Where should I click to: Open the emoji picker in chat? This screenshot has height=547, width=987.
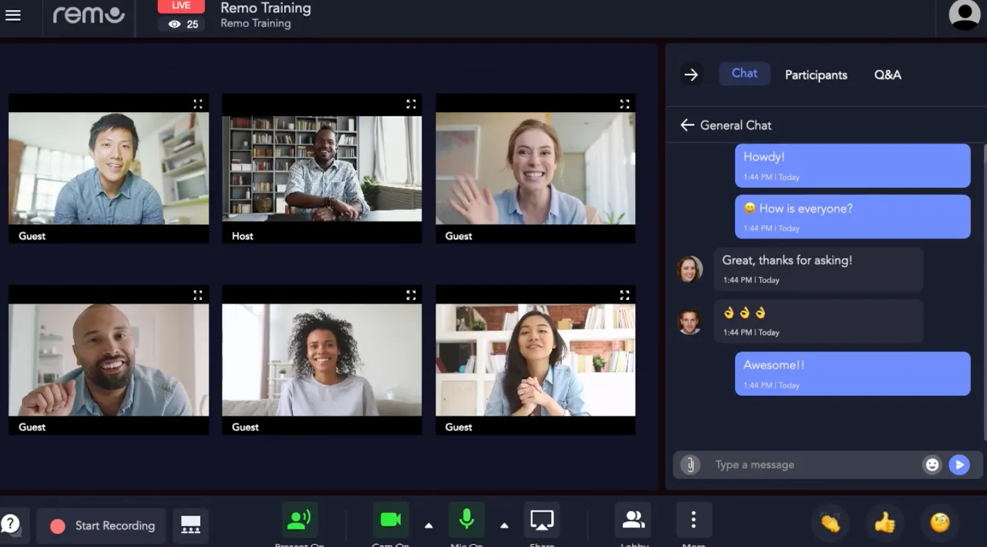click(x=932, y=465)
